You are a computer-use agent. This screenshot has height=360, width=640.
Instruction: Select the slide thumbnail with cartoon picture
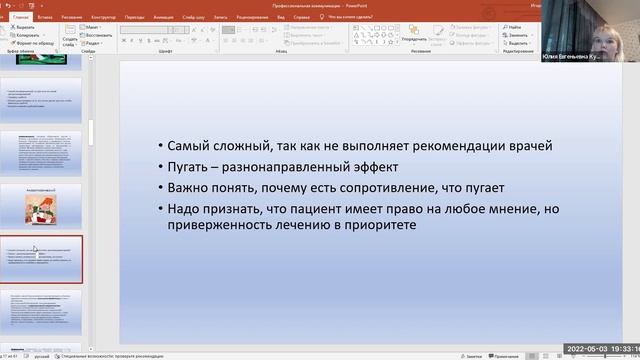[41, 206]
